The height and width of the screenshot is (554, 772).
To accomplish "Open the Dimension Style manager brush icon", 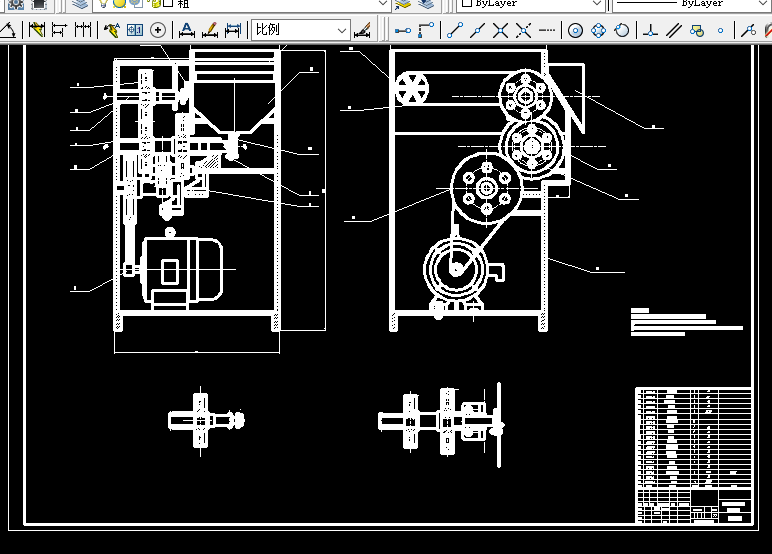I will pyautogui.click(x=363, y=30).
